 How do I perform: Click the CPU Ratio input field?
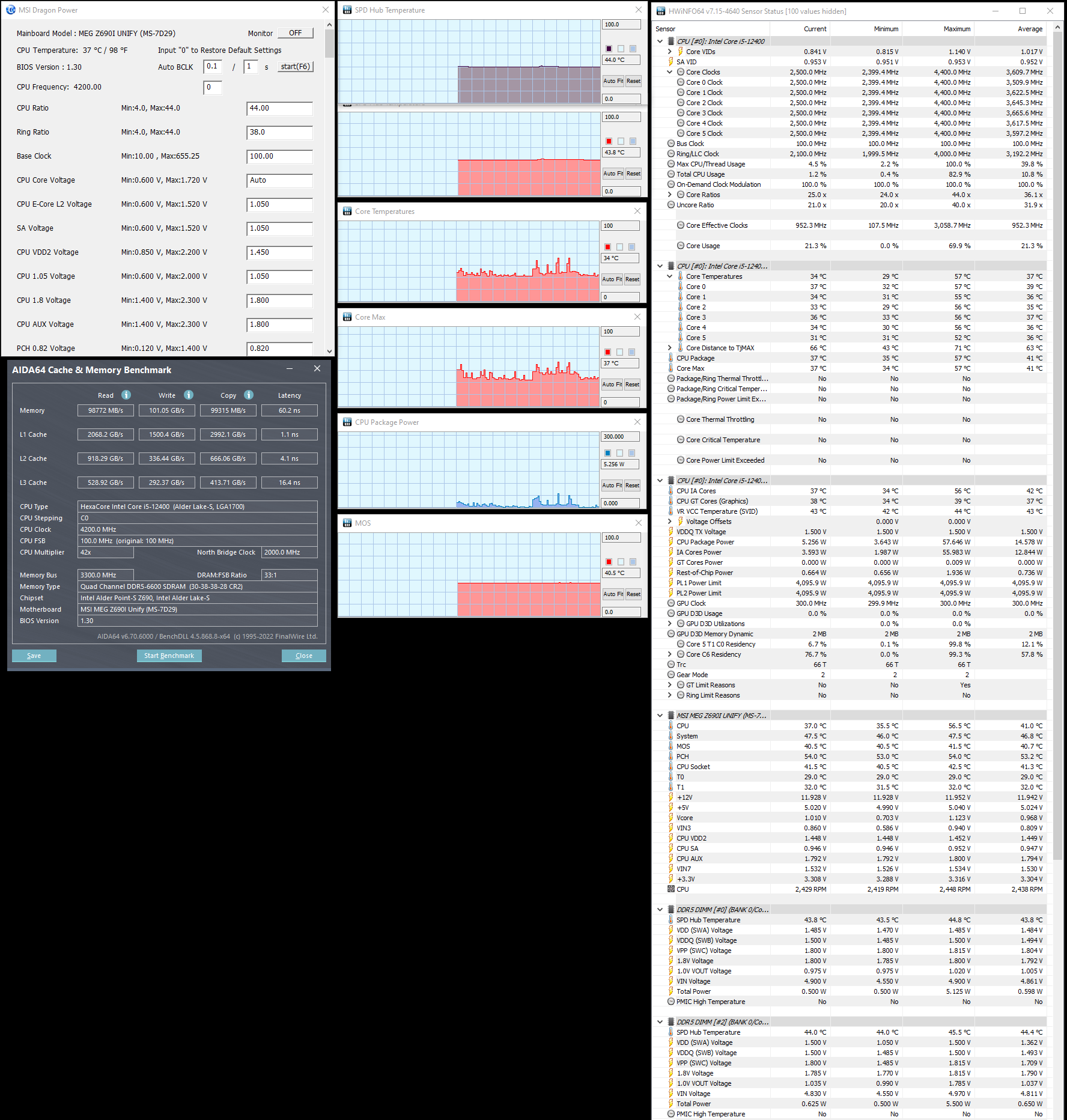(x=279, y=108)
